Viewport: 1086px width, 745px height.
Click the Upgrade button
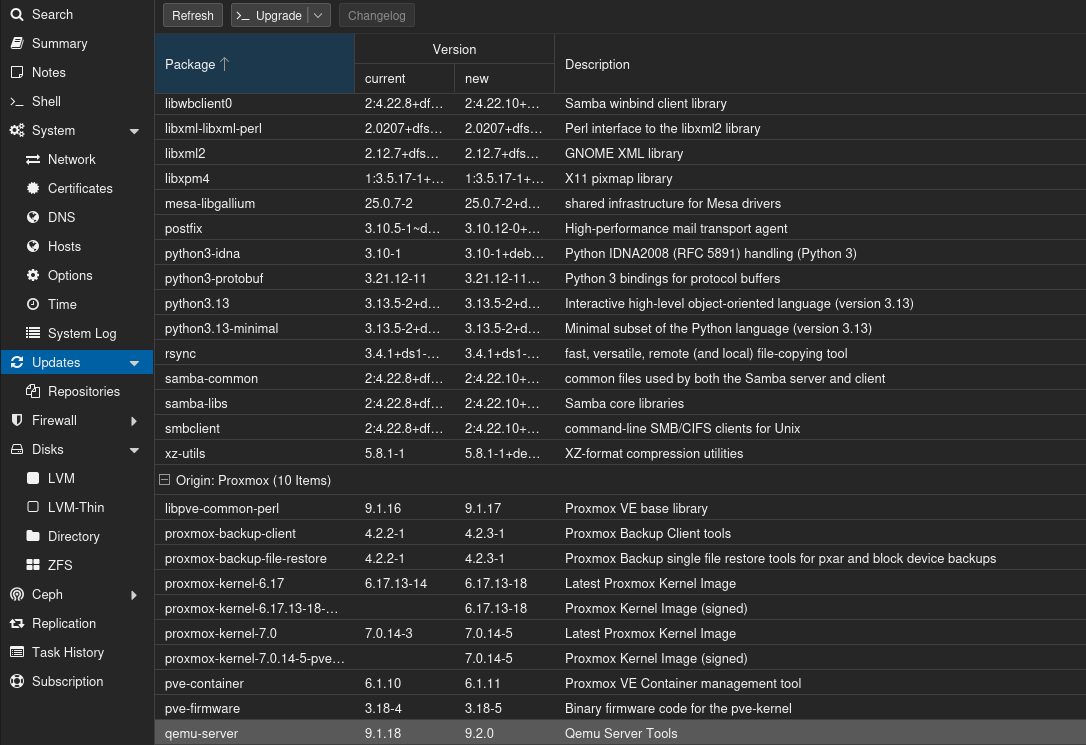270,15
